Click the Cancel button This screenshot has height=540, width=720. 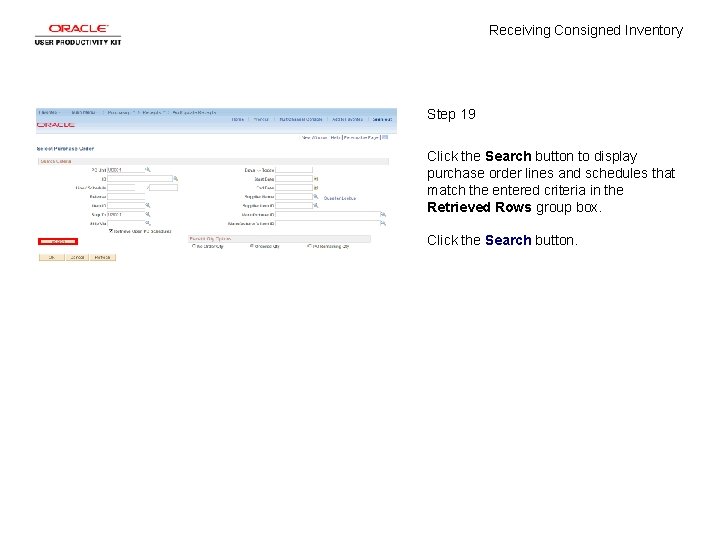77,258
